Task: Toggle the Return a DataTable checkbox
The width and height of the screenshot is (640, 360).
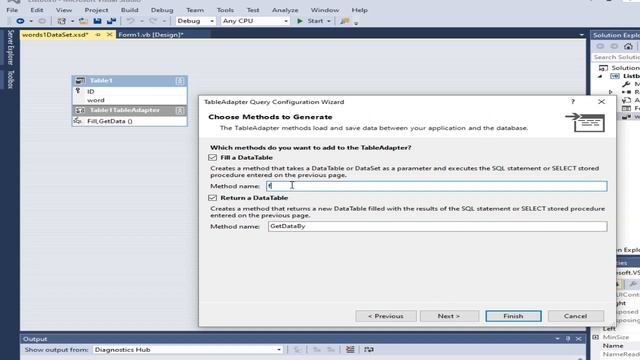Action: click(x=212, y=198)
